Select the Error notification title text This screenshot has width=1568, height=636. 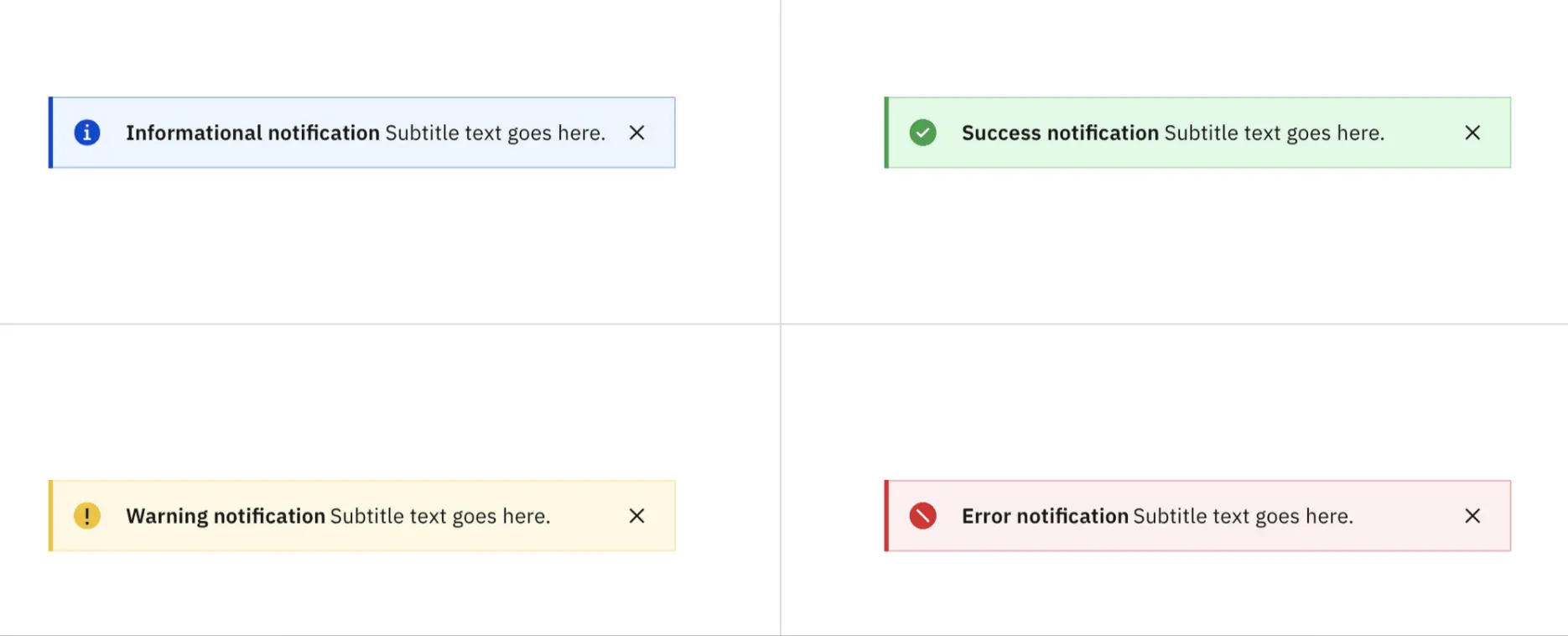(1045, 516)
